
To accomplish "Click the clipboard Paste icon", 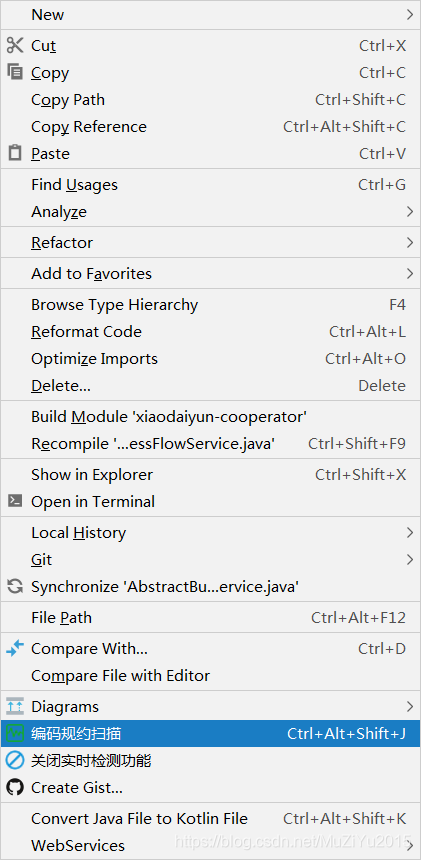I will click(x=15, y=153).
